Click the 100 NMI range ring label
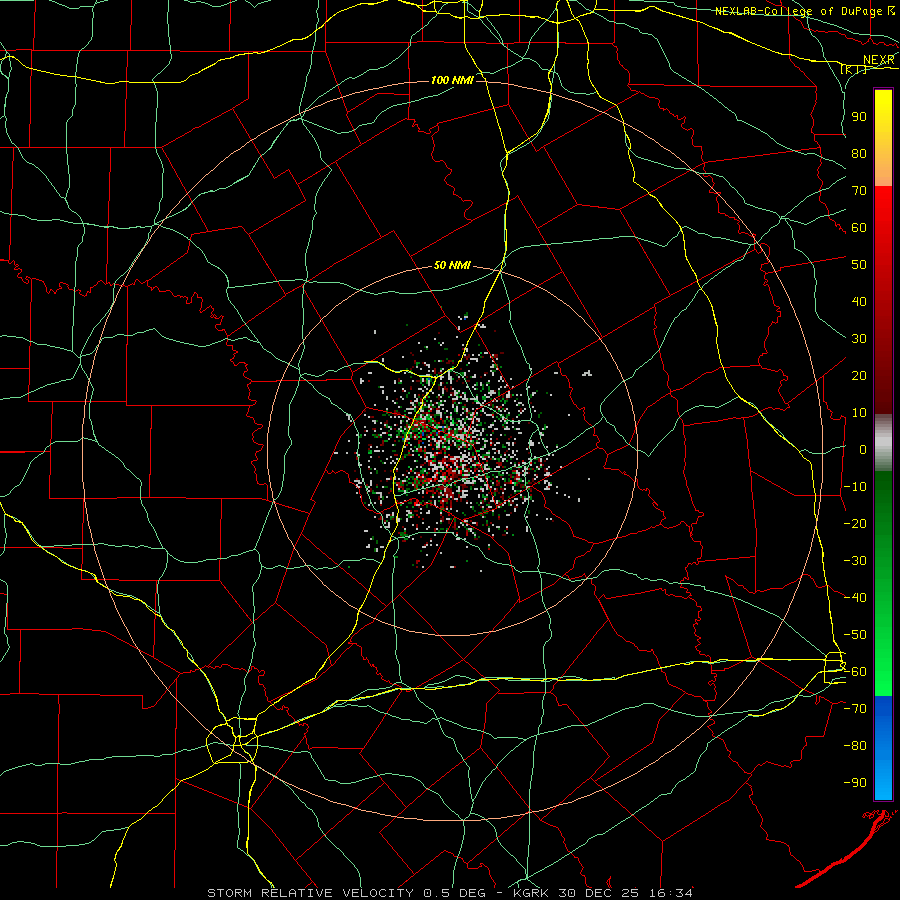The image size is (900, 900). [x=452, y=80]
